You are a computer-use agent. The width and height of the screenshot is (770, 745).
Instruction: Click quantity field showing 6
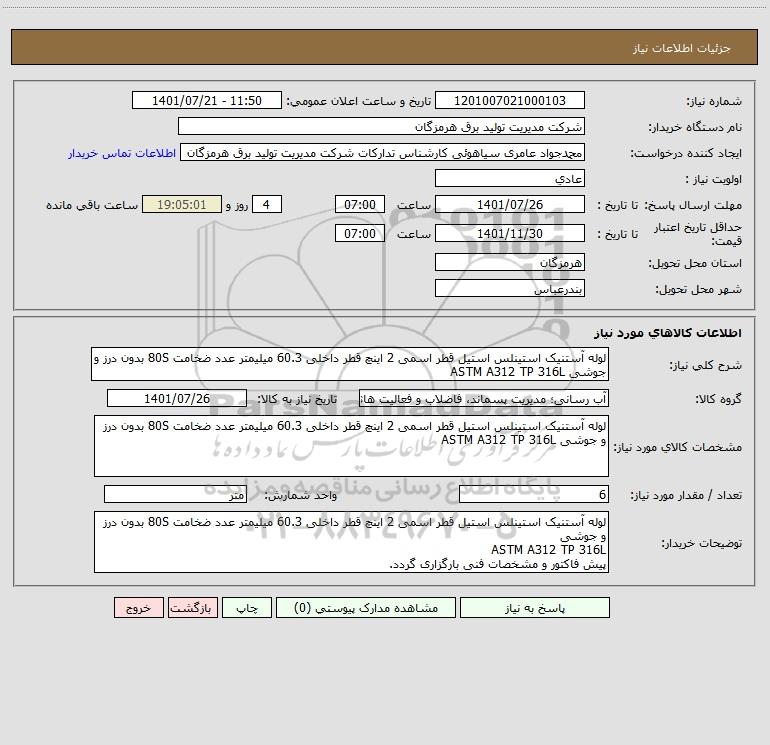click(534, 495)
